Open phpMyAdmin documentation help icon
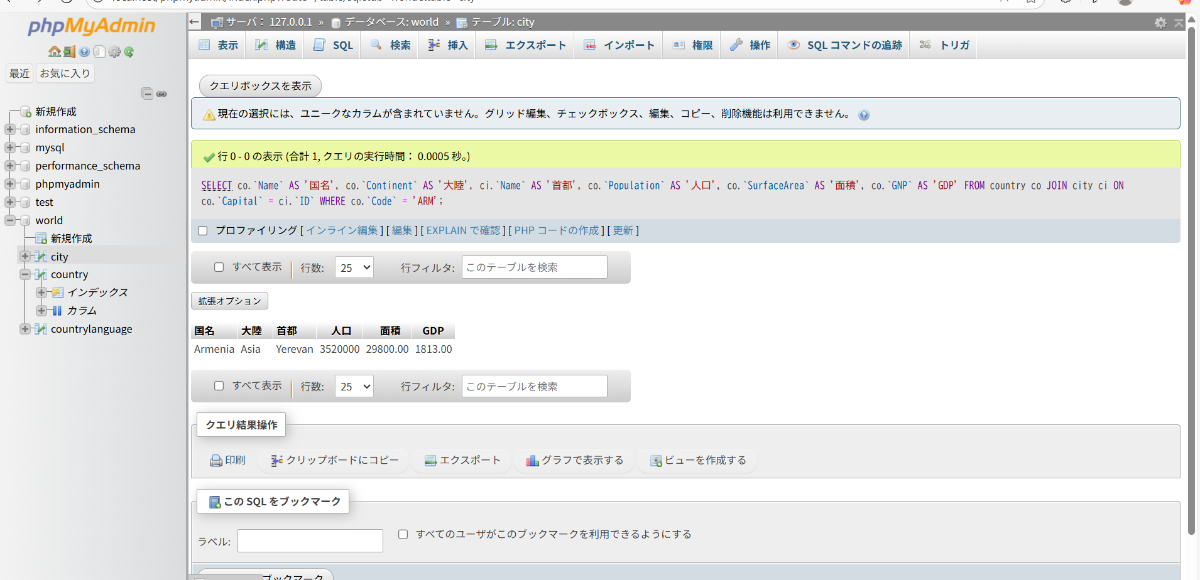The image size is (1200, 580). pyautogui.click(x=84, y=52)
